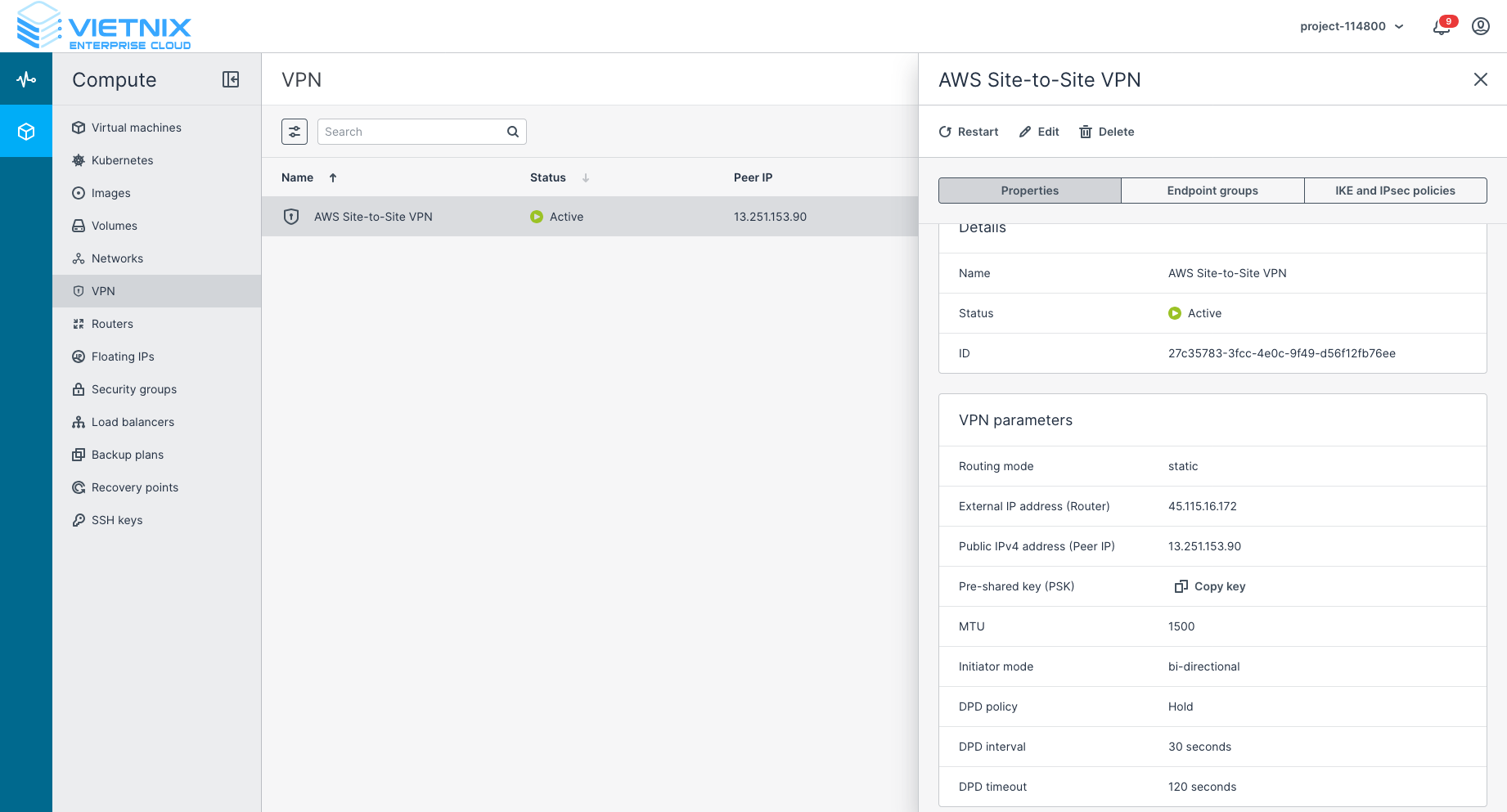Open the user account menu
This screenshot has width=1507, height=812.
pos(1480,26)
